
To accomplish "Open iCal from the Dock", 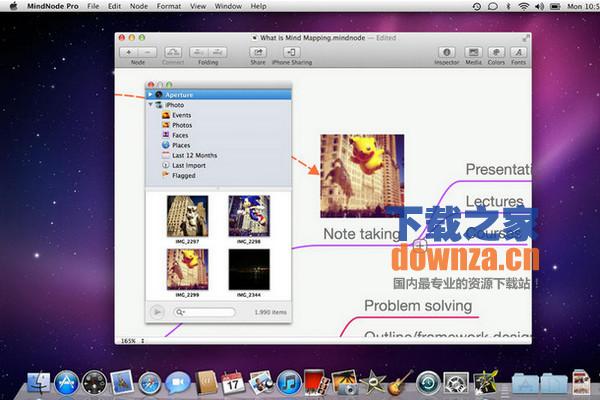I will pos(233,383).
